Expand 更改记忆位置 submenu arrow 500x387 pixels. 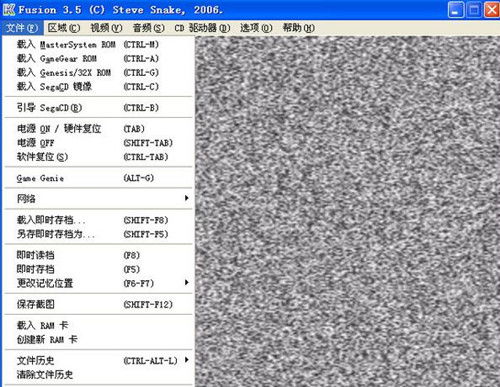187,283
